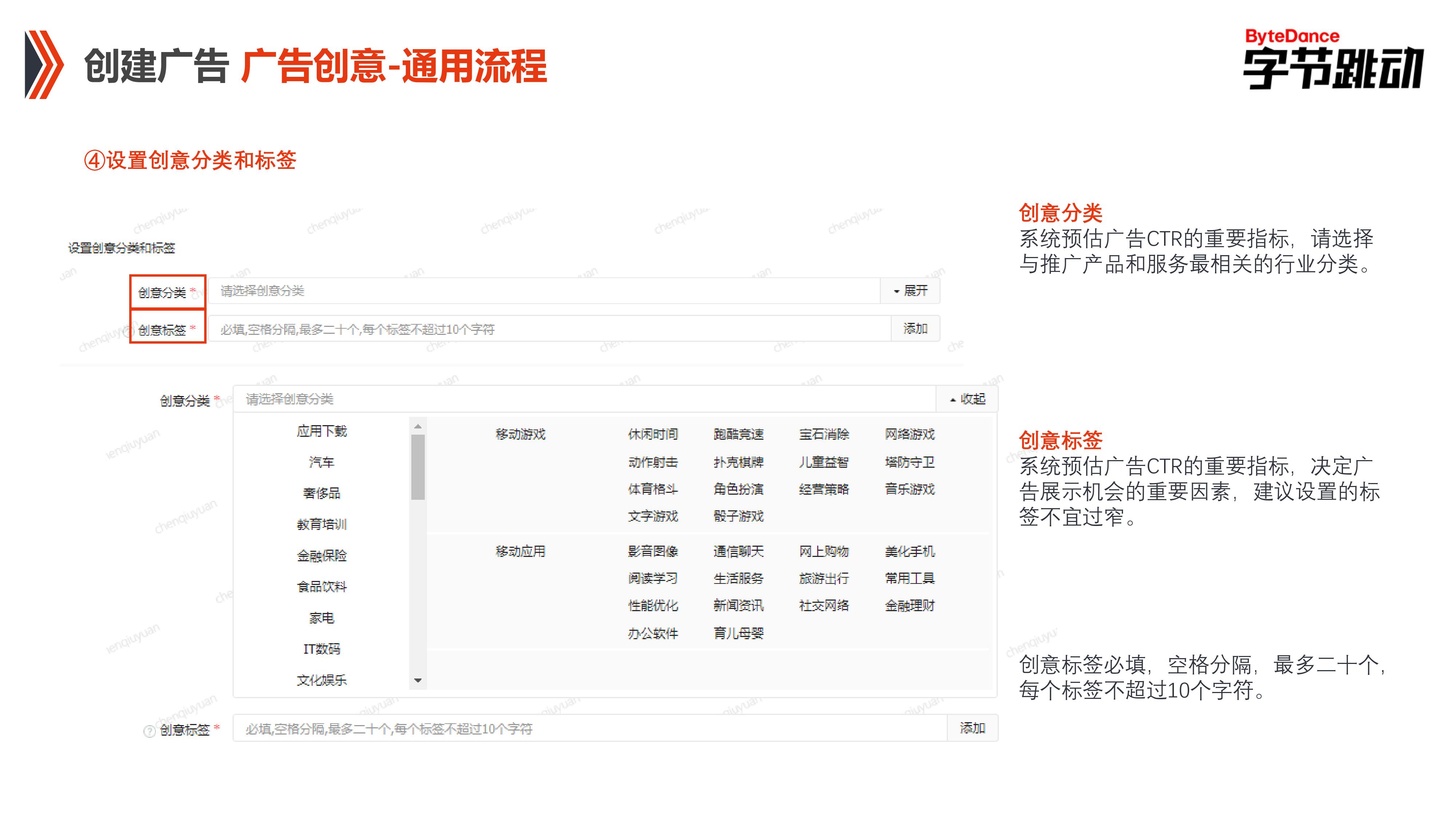1456x819 pixels.
Task: Click scrollbar down arrow in category list
Action: [x=418, y=680]
